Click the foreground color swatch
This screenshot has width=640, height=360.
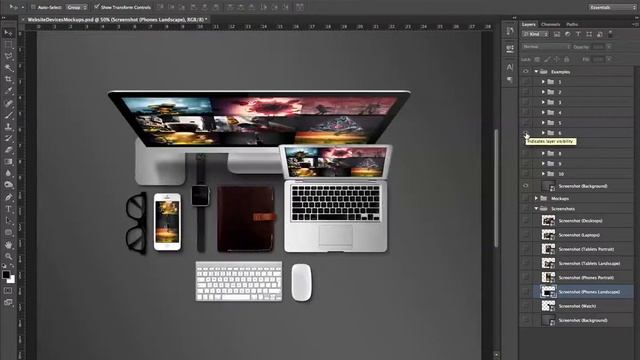(6, 275)
